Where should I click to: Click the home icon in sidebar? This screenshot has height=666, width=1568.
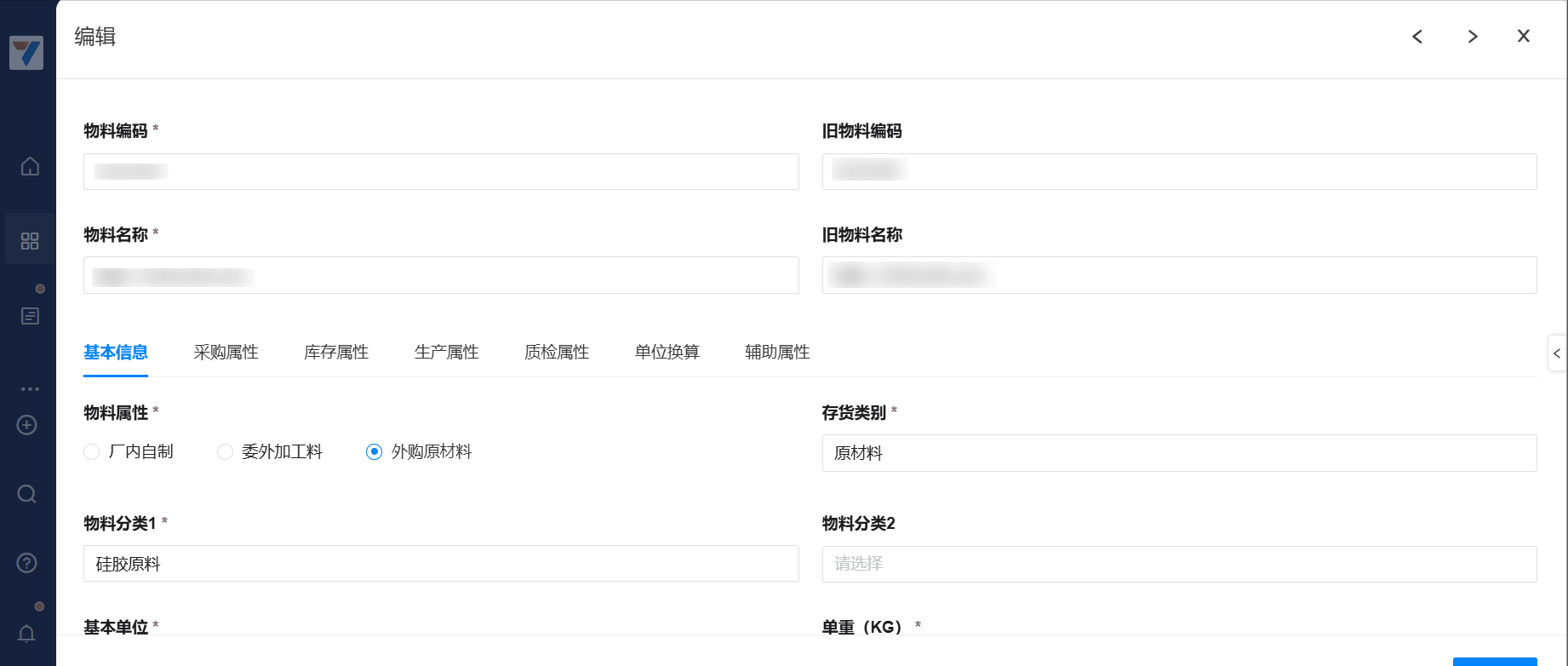[30, 166]
